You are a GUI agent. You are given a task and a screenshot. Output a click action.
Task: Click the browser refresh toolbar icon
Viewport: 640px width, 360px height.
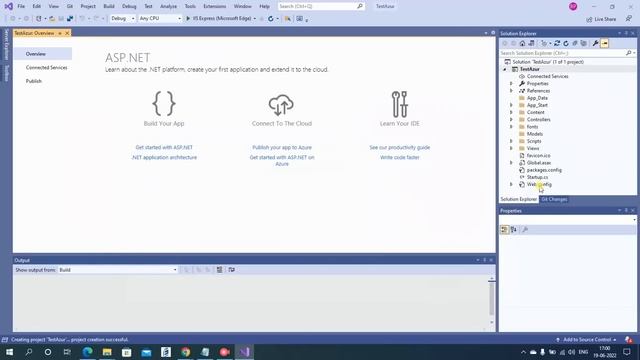(x=271, y=19)
